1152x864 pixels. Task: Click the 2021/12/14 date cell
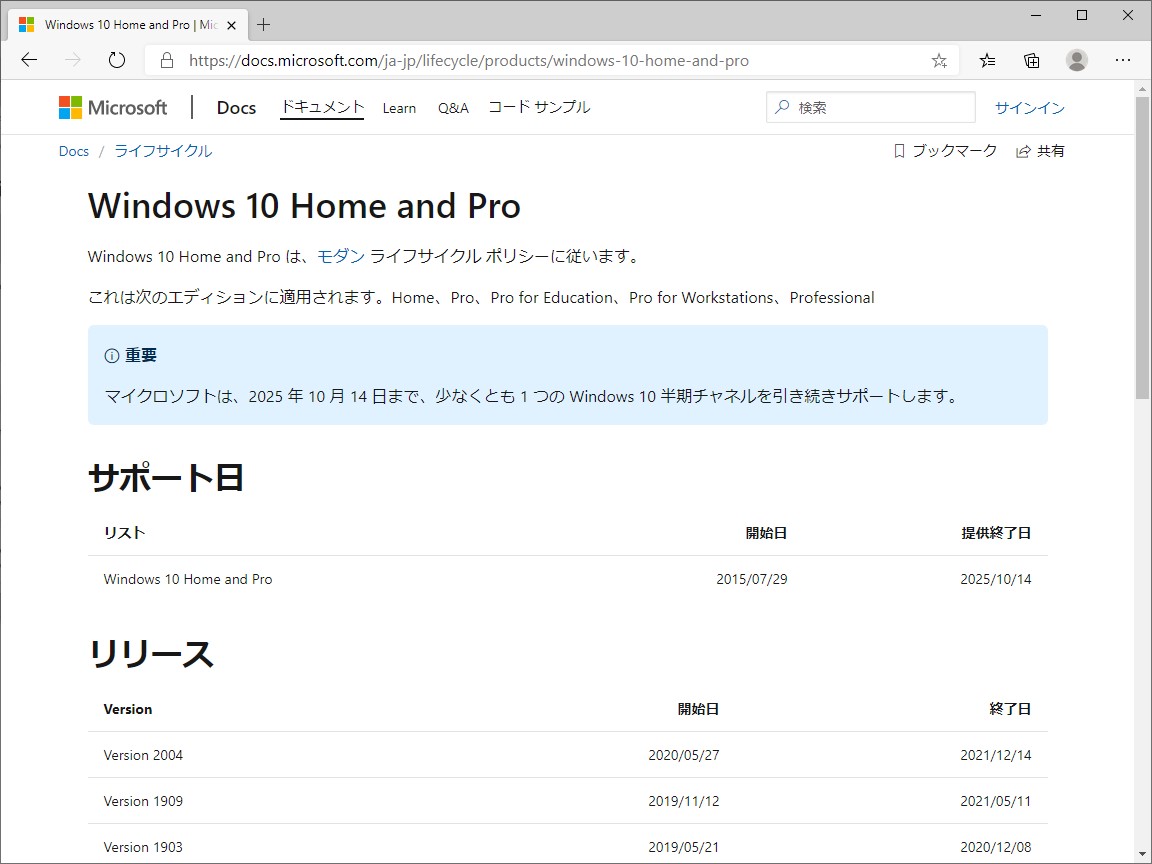tap(996, 755)
